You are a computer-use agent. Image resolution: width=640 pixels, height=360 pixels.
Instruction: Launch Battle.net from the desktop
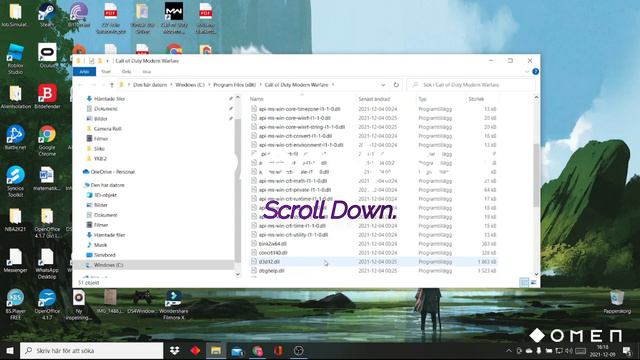tap(15, 138)
